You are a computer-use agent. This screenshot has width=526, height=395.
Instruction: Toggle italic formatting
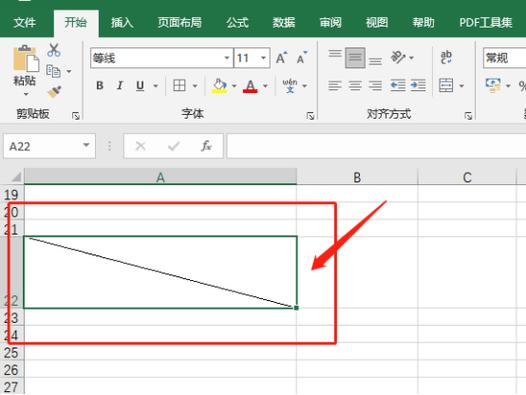[120, 86]
